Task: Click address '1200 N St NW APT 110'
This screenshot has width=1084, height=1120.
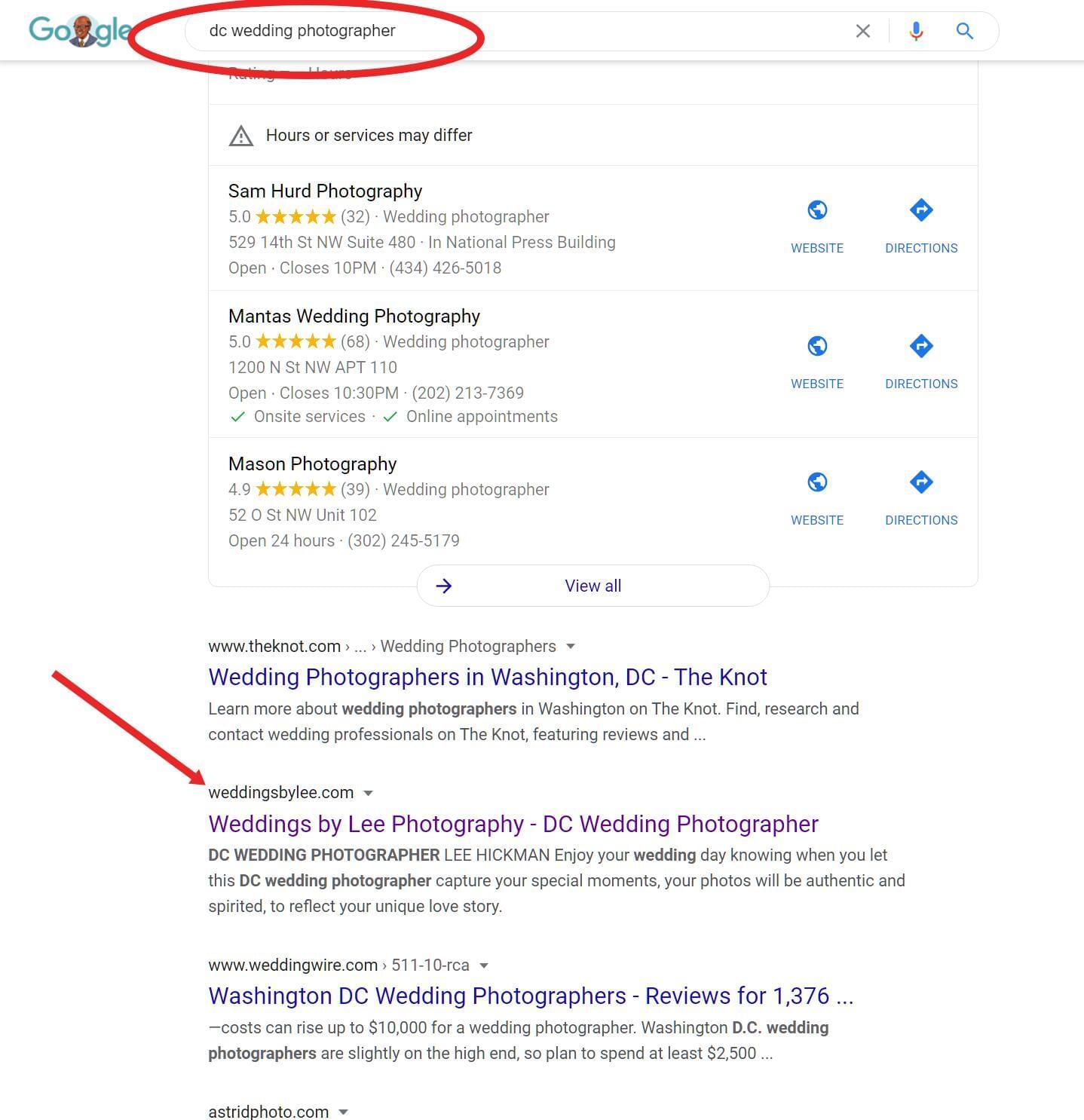Action: tap(313, 368)
